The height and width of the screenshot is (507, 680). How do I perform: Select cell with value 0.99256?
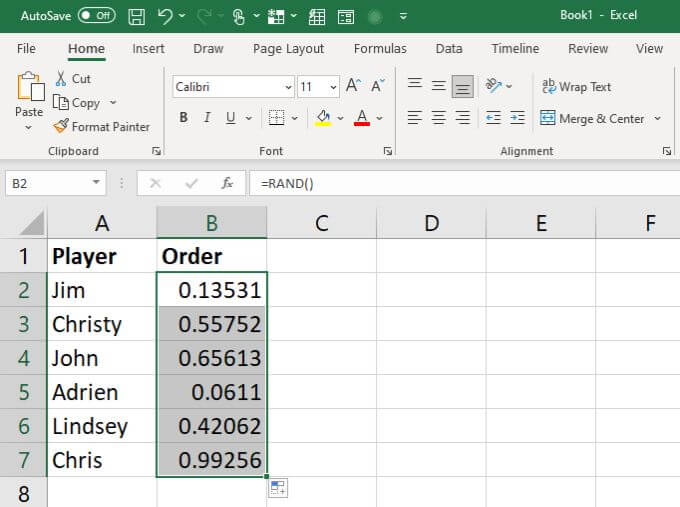(212, 460)
